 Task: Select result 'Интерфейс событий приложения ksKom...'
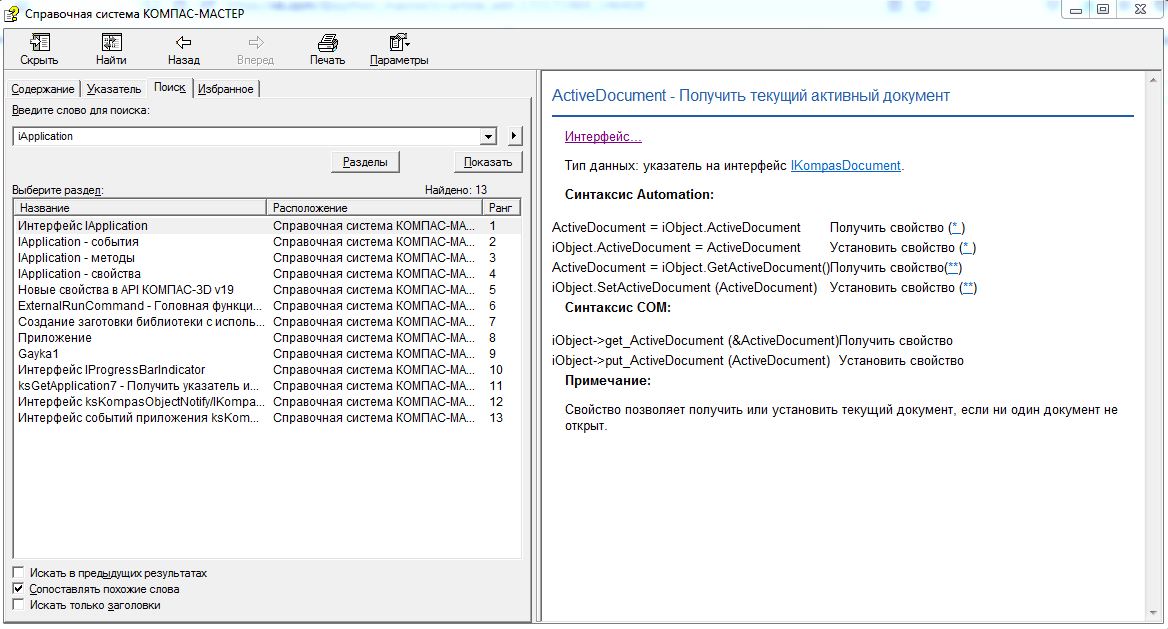click(x=267, y=418)
